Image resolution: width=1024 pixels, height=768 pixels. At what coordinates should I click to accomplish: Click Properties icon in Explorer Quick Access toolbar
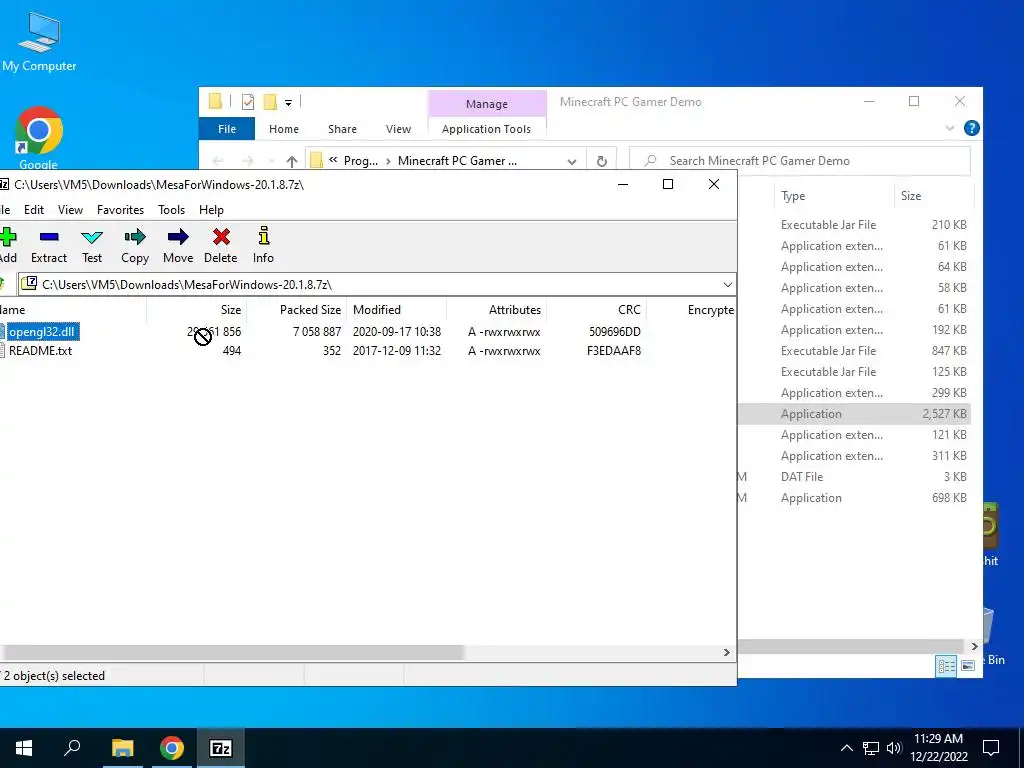tap(248, 102)
